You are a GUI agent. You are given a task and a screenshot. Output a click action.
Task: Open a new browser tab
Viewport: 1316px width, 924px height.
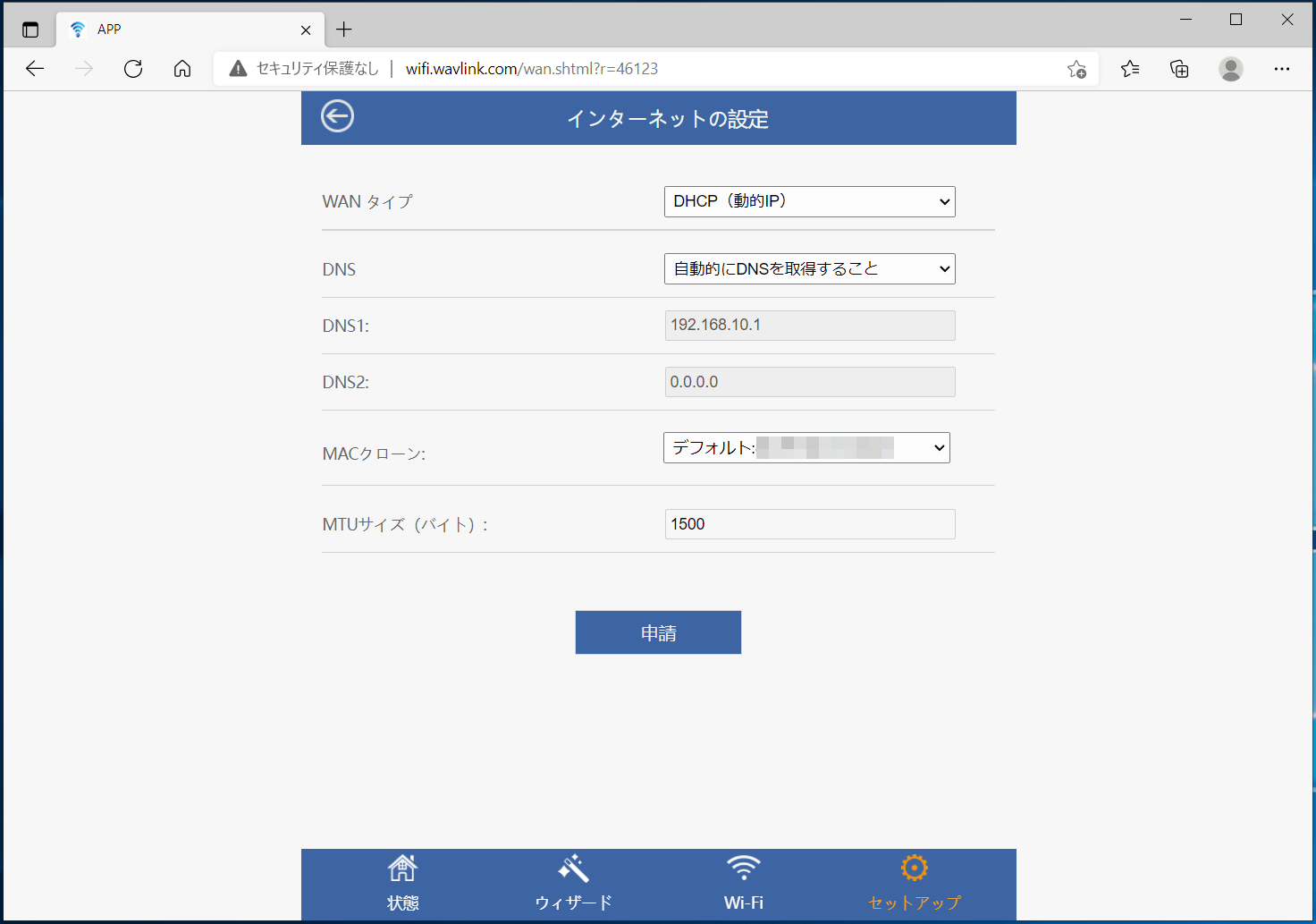point(344,30)
